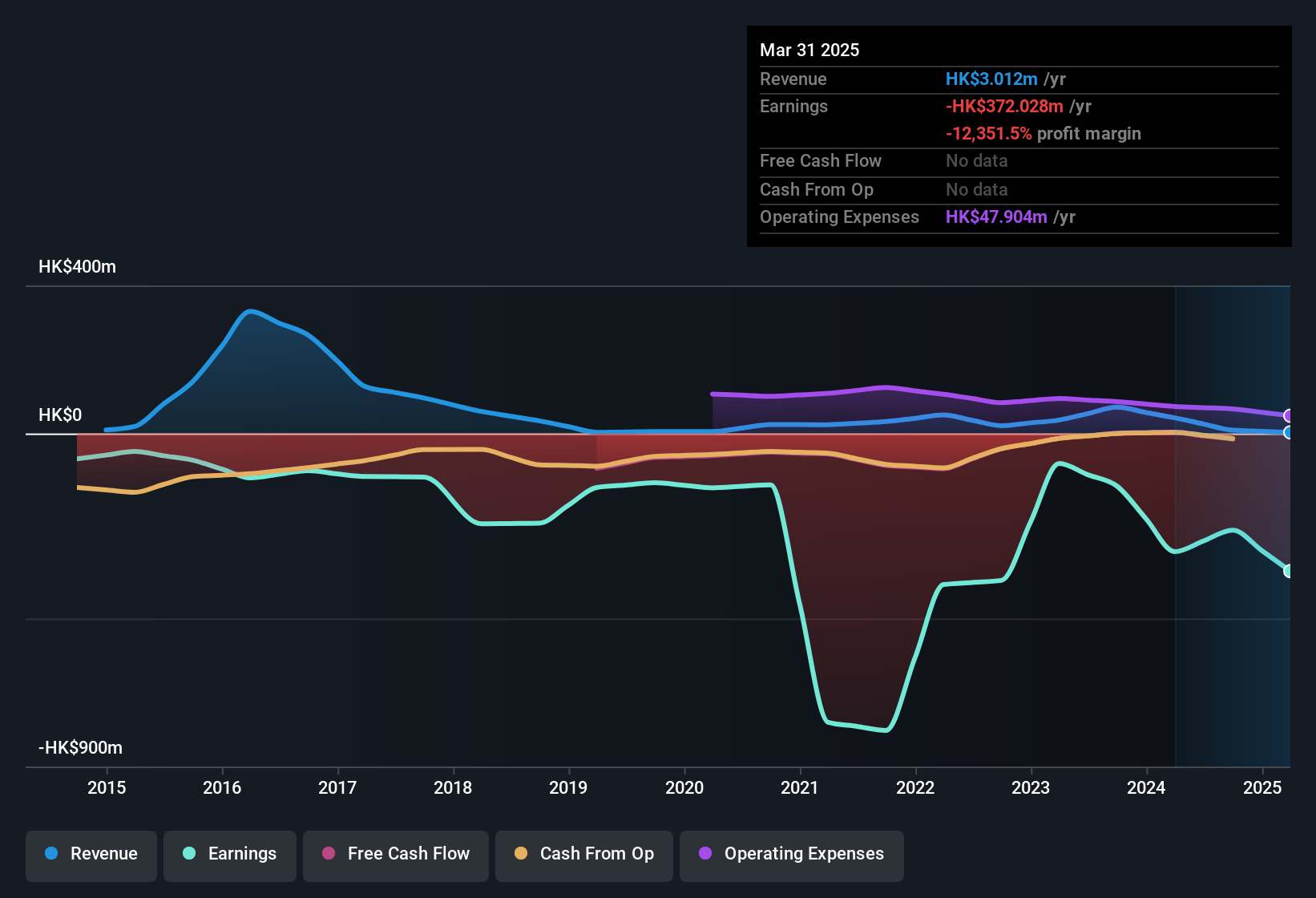Viewport: 1316px width, 898px height.
Task: Click the 2020 x-axis label
Action: click(684, 787)
